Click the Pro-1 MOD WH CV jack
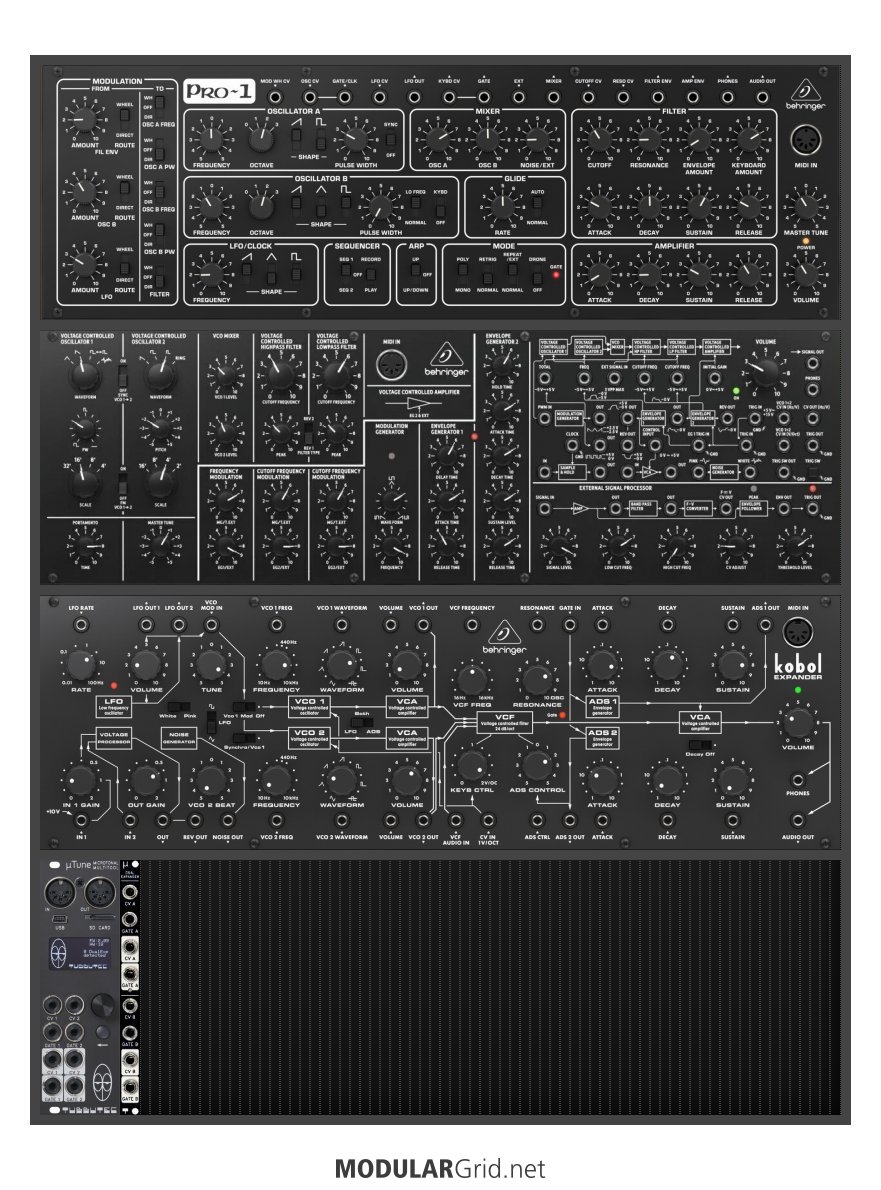Screen dimensions: 881x1190 point(275,97)
